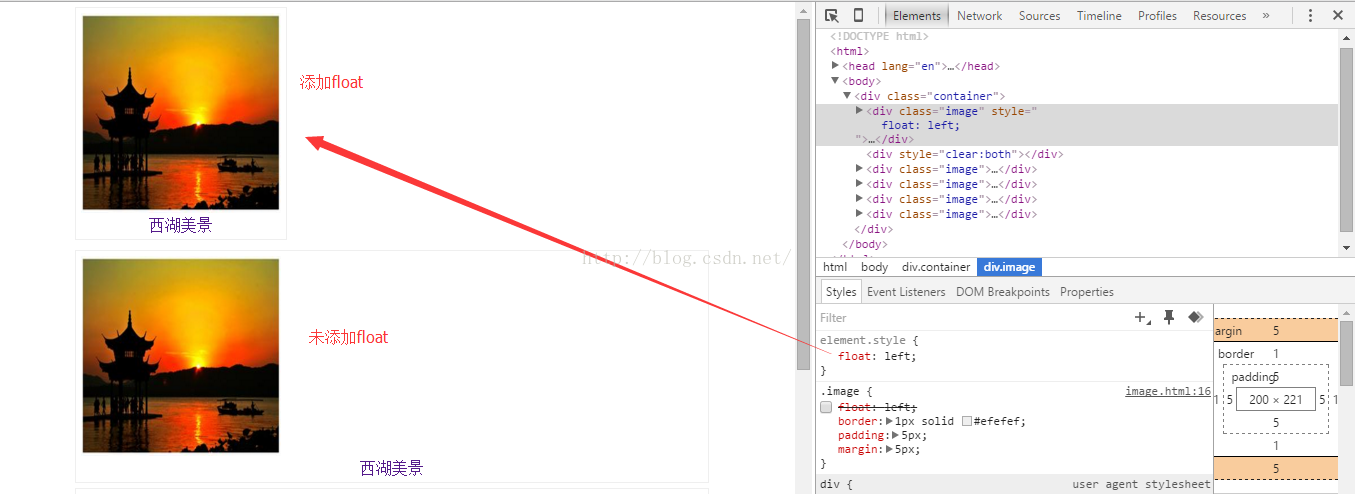Open the Sources tab
This screenshot has height=494, width=1355.
click(1039, 15)
